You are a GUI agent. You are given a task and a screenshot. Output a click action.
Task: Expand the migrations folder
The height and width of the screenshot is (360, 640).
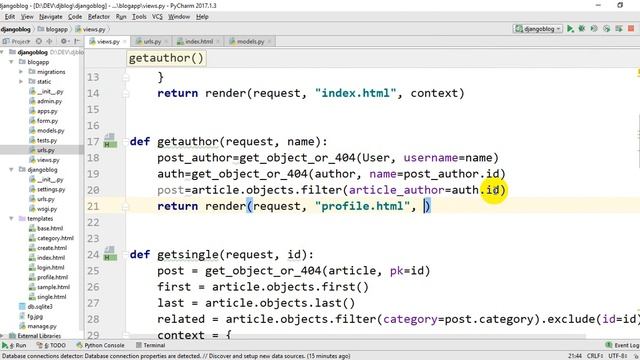coord(21,72)
